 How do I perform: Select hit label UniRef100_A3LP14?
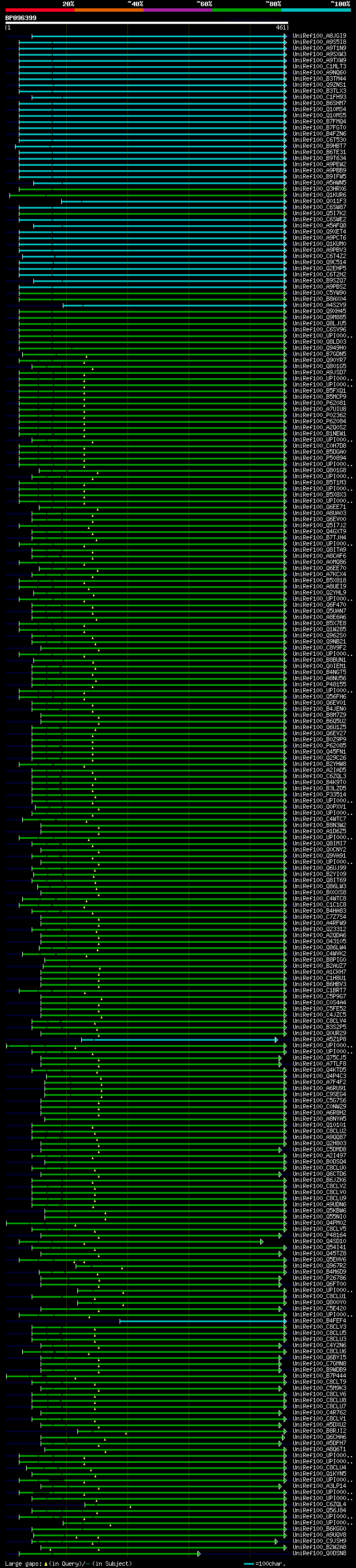click(x=319, y=1486)
